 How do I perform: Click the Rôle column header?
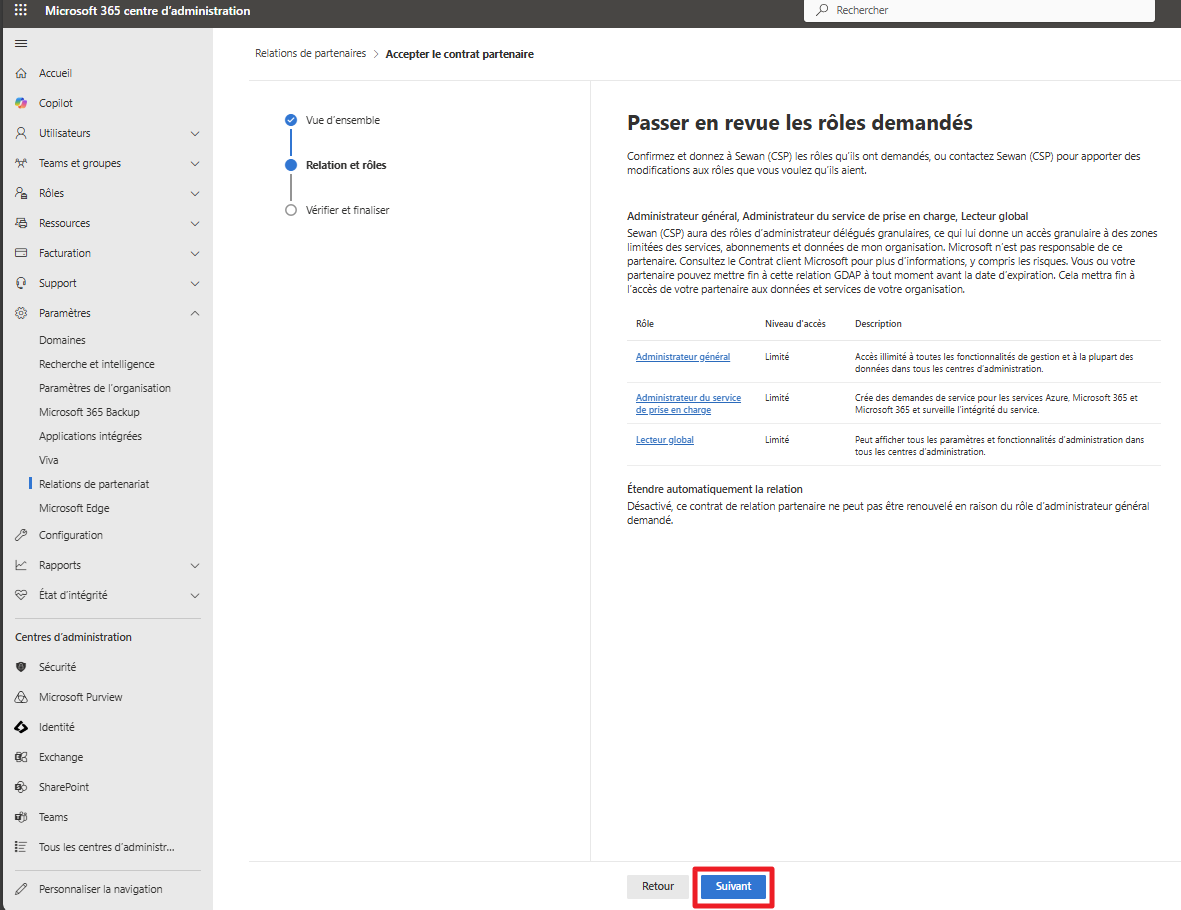click(x=645, y=324)
